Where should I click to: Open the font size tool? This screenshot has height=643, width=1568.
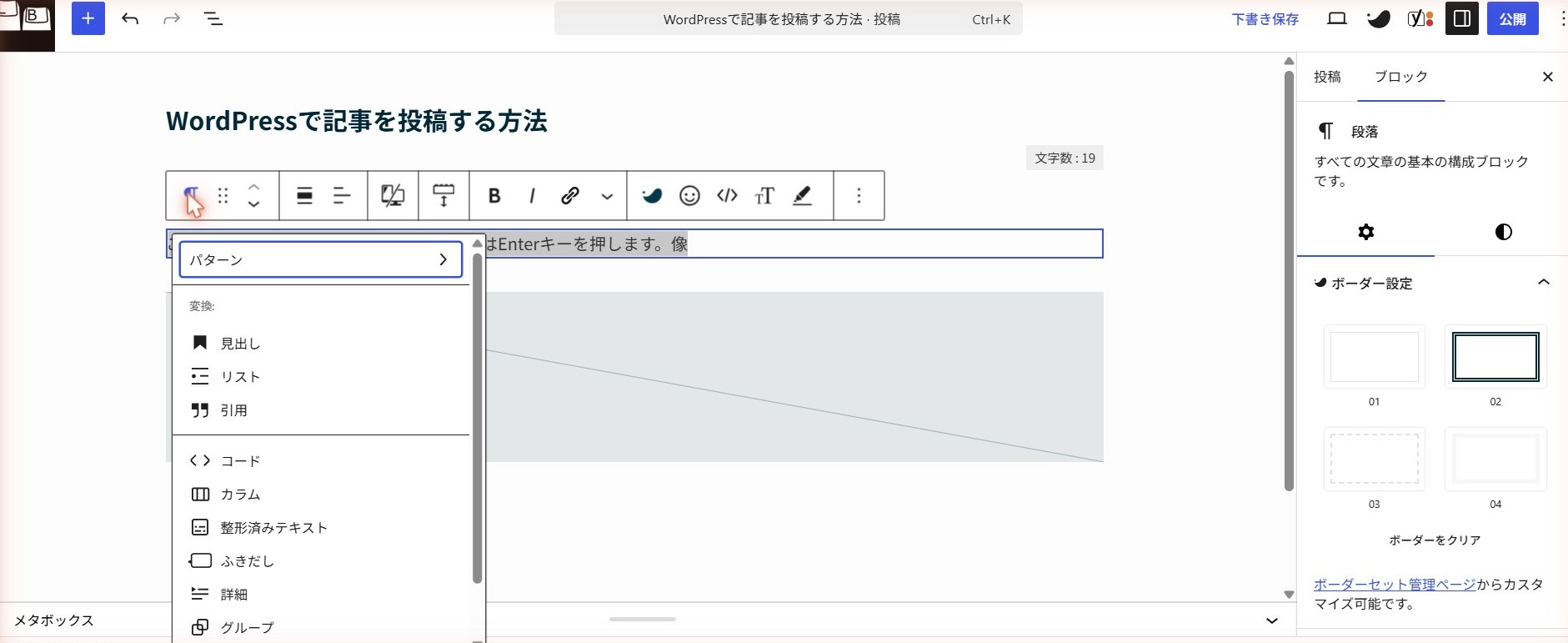[x=764, y=196]
